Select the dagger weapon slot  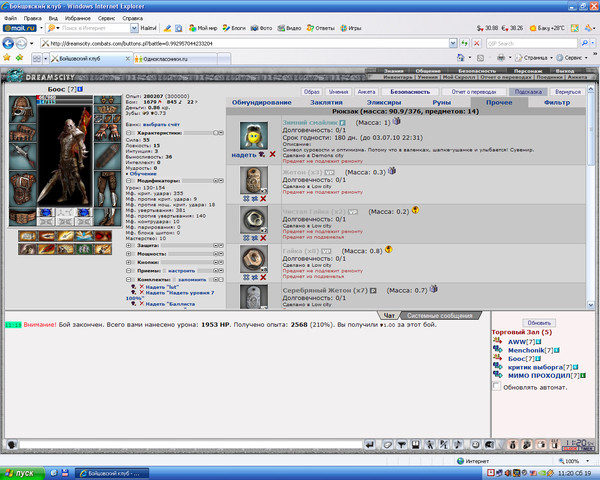coord(23,156)
